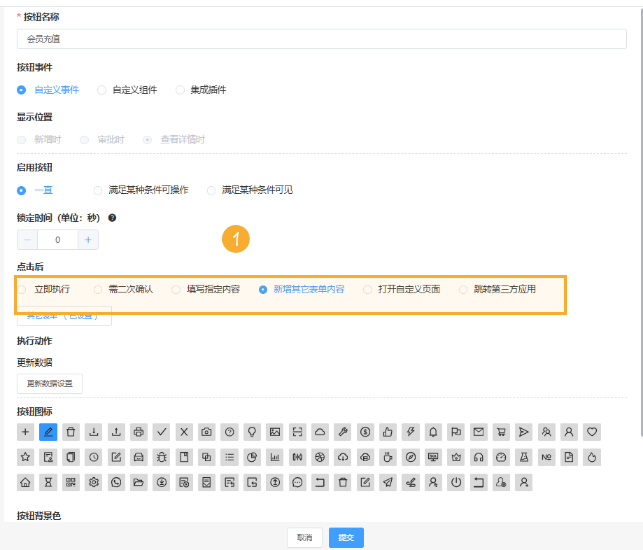Select the bug icon in icon grid

(x=162, y=457)
